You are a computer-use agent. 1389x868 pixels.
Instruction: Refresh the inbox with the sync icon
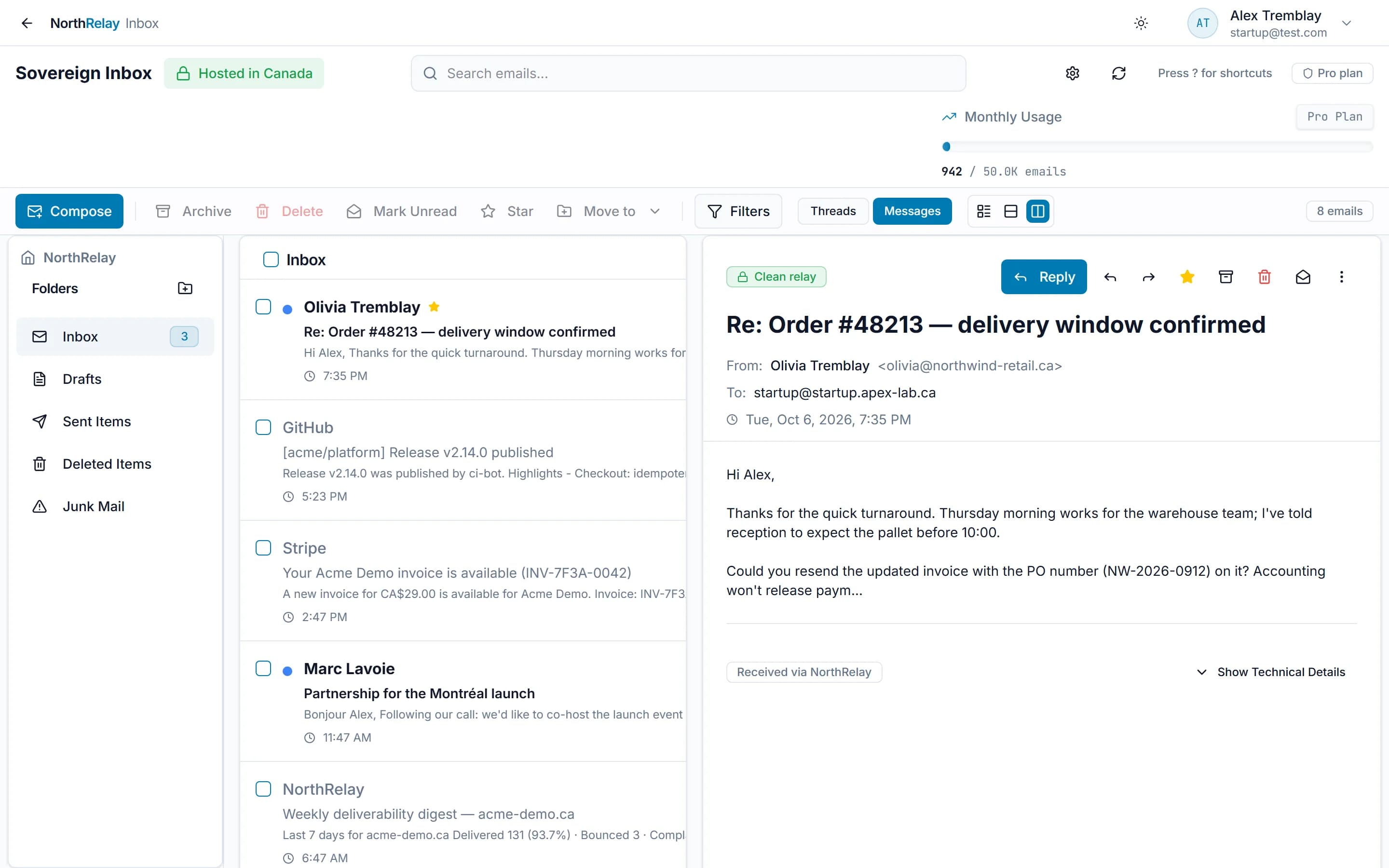[1118, 73]
